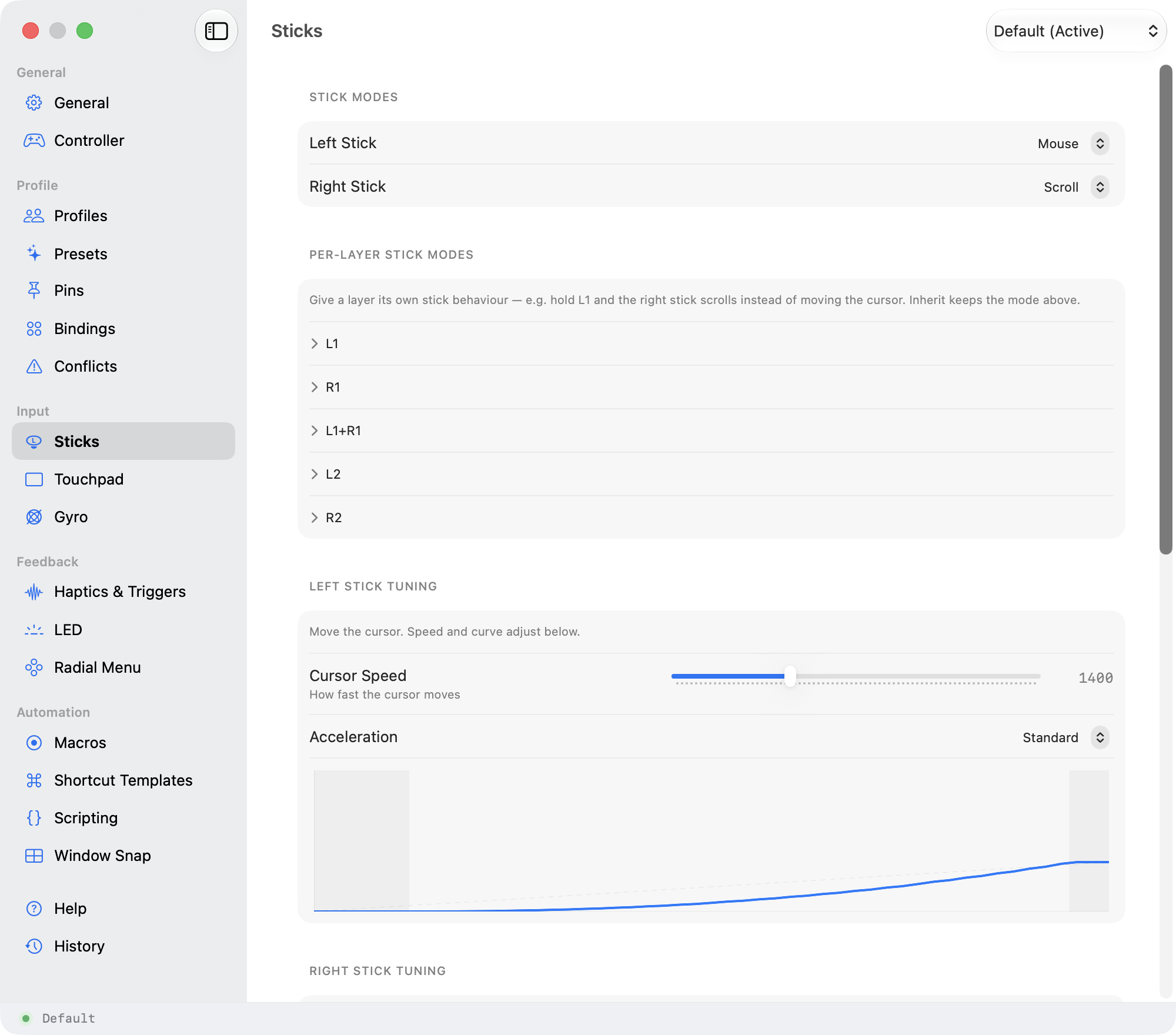Click the Sticks page title
The height and width of the screenshot is (1035, 1176).
pyautogui.click(x=297, y=31)
